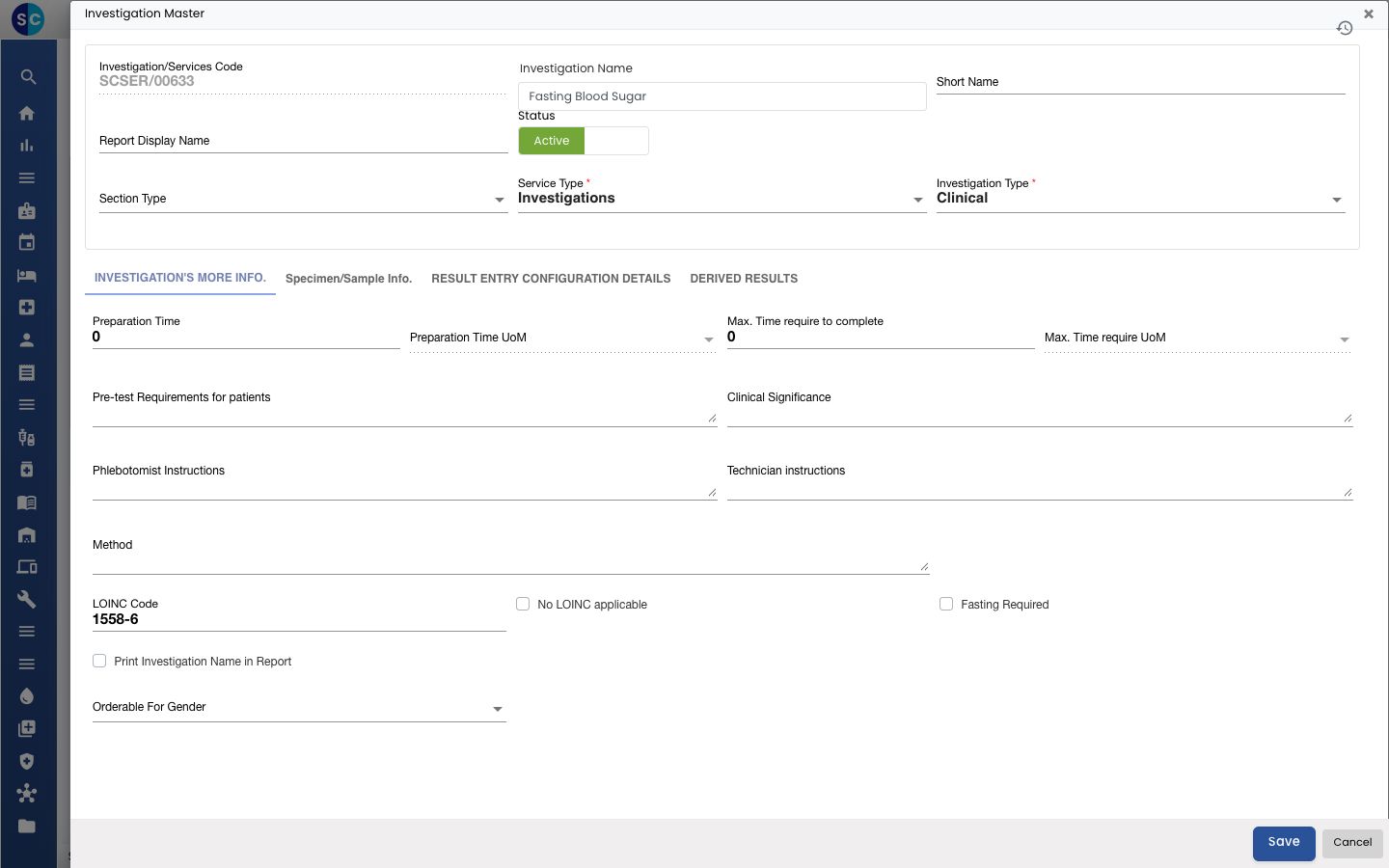Open the calendar icon in sidebar
This screenshot has height=868, width=1389.
coord(27,242)
